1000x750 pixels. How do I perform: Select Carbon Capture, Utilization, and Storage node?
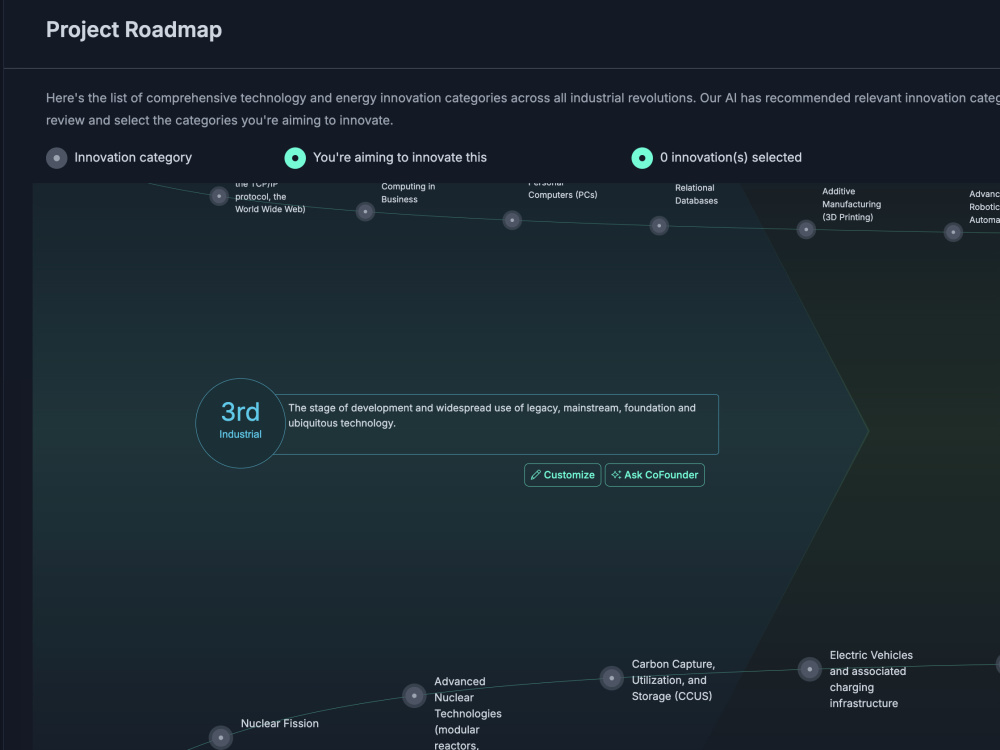(612, 678)
